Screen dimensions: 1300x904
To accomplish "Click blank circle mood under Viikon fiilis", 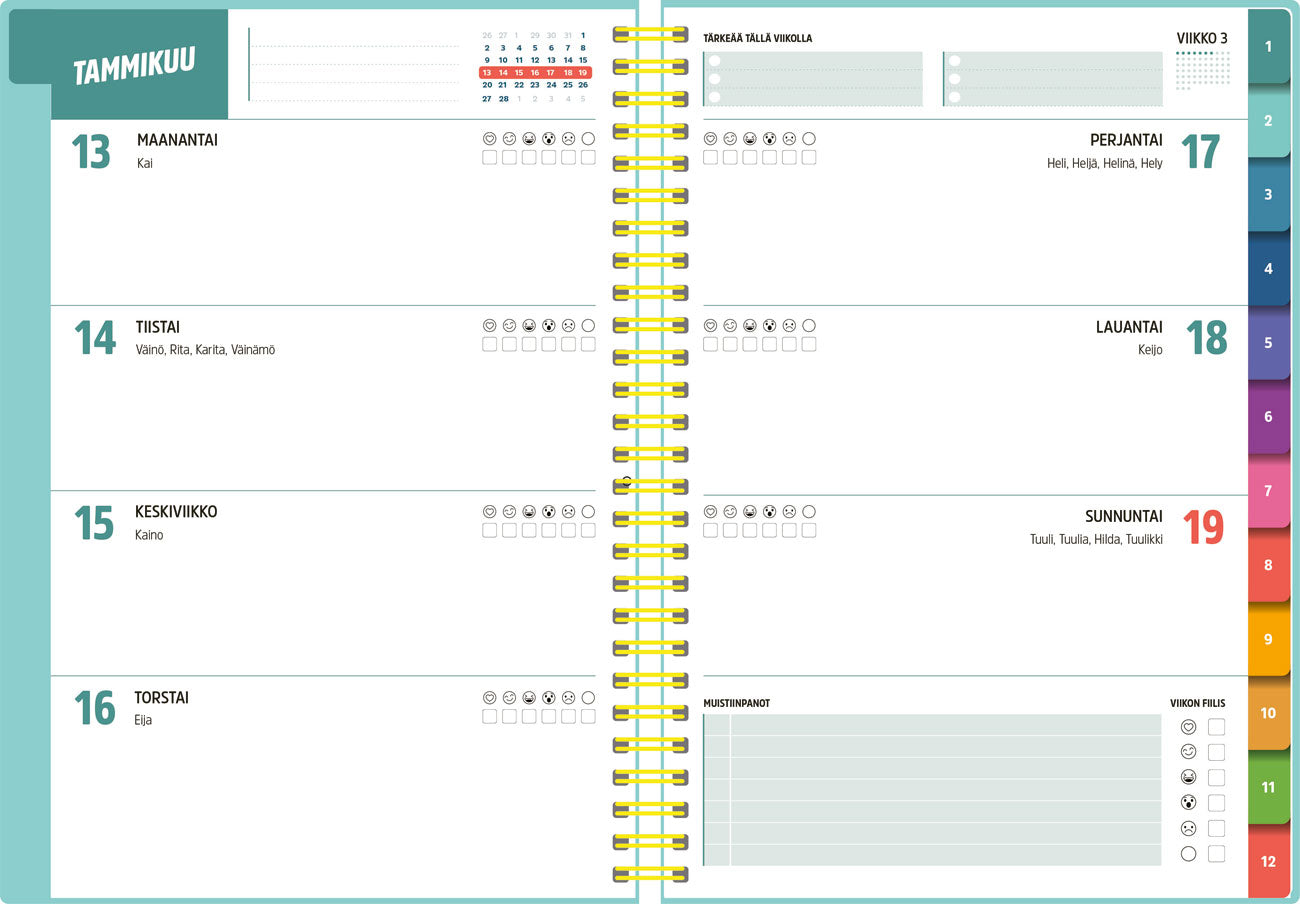I will 1189,853.
